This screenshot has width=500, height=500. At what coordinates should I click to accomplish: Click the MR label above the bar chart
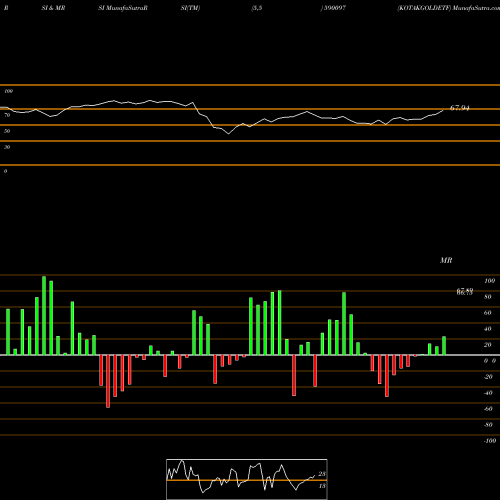(446, 260)
